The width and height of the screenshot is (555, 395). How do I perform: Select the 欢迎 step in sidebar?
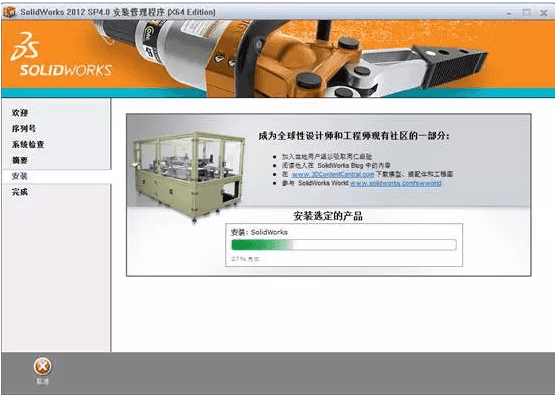pos(20,113)
